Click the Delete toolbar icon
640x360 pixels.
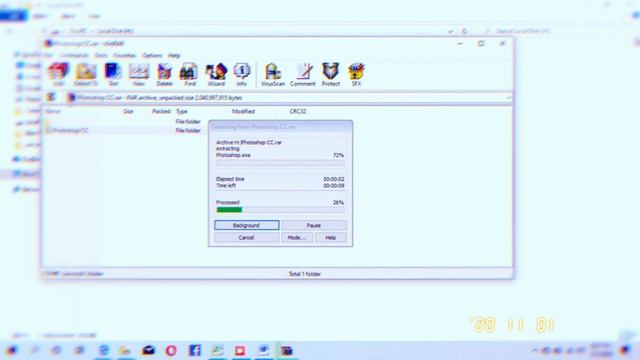tap(164, 74)
